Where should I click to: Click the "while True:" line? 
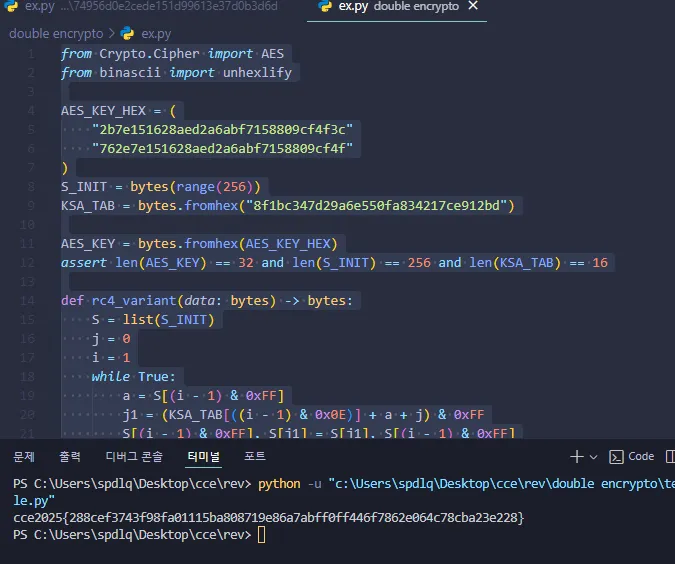[133, 377]
